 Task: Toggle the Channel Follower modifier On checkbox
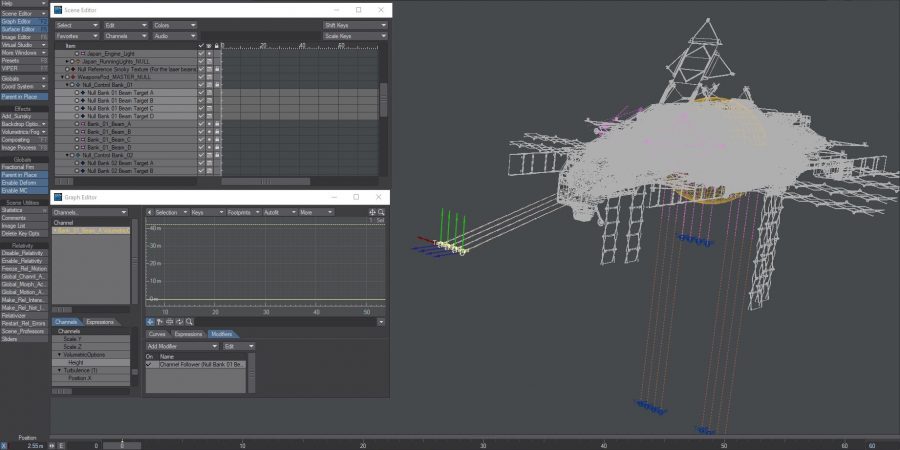[x=150, y=364]
